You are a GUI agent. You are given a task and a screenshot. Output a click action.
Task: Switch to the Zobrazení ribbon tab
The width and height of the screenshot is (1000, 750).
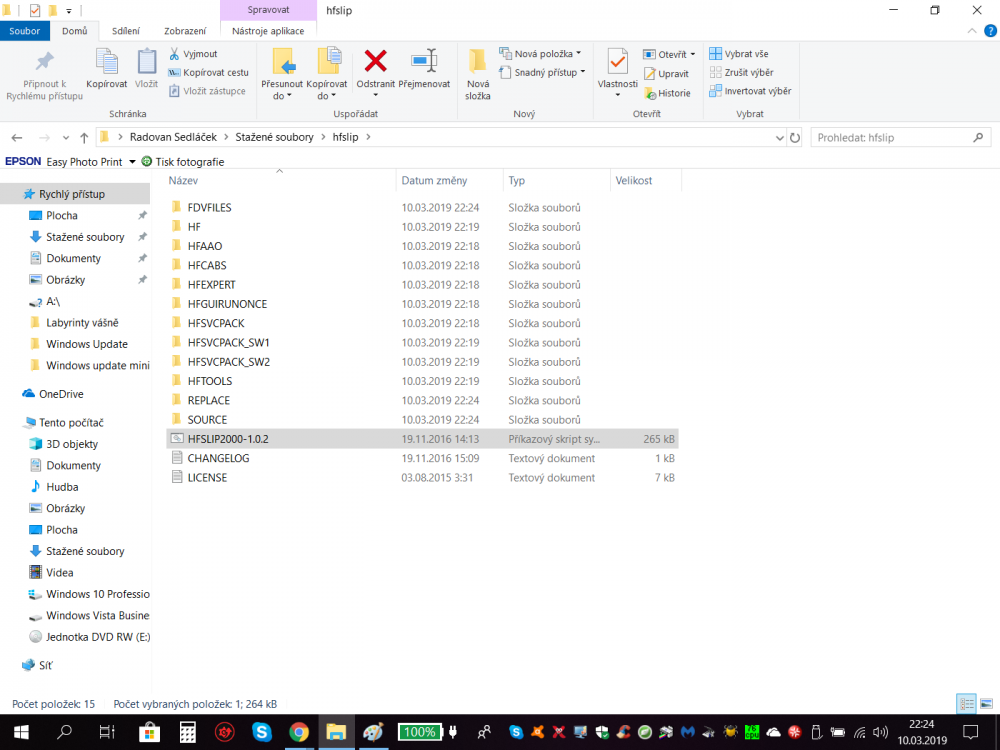coord(185,31)
